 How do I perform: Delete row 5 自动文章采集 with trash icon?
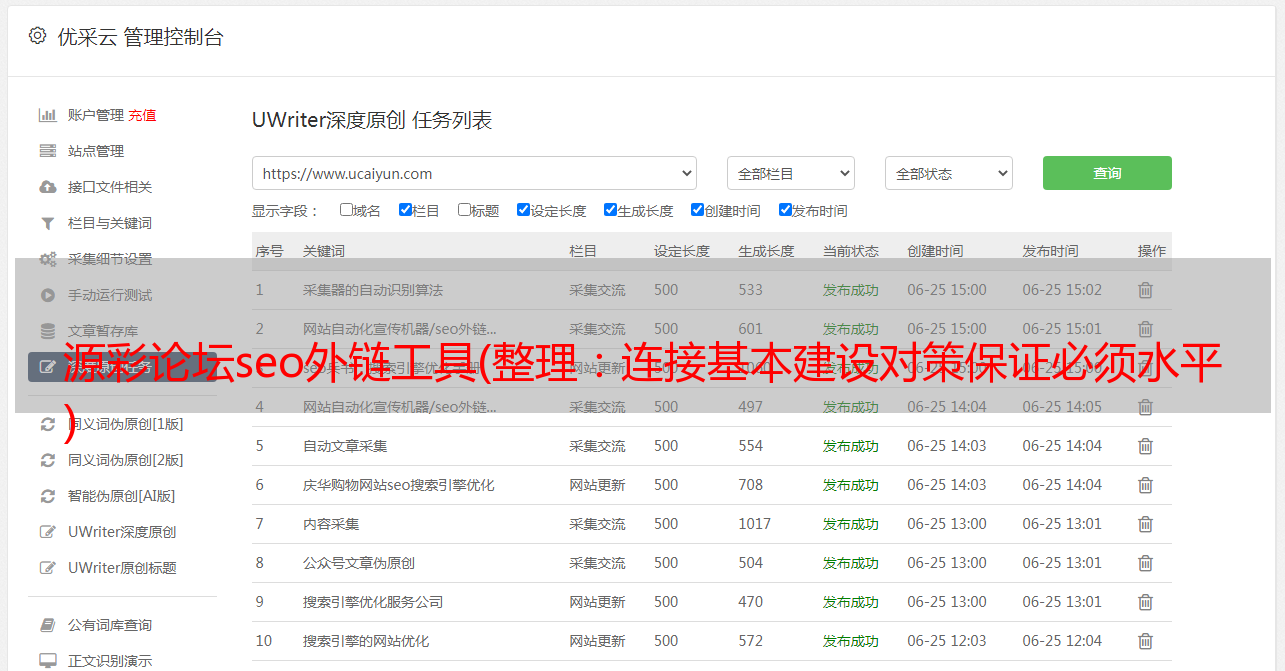click(x=1146, y=446)
